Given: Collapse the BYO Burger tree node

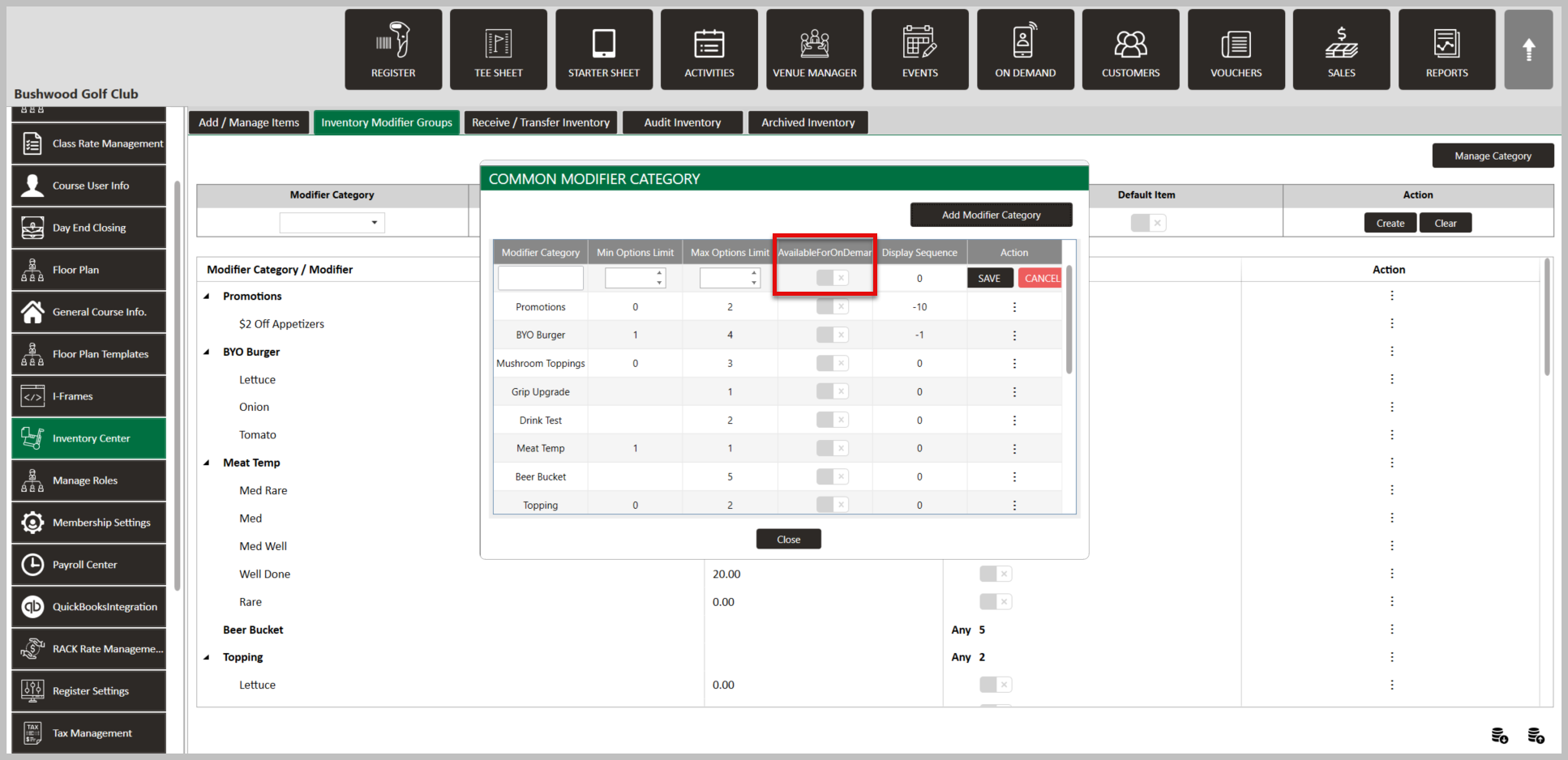Looking at the screenshot, I should click(207, 352).
